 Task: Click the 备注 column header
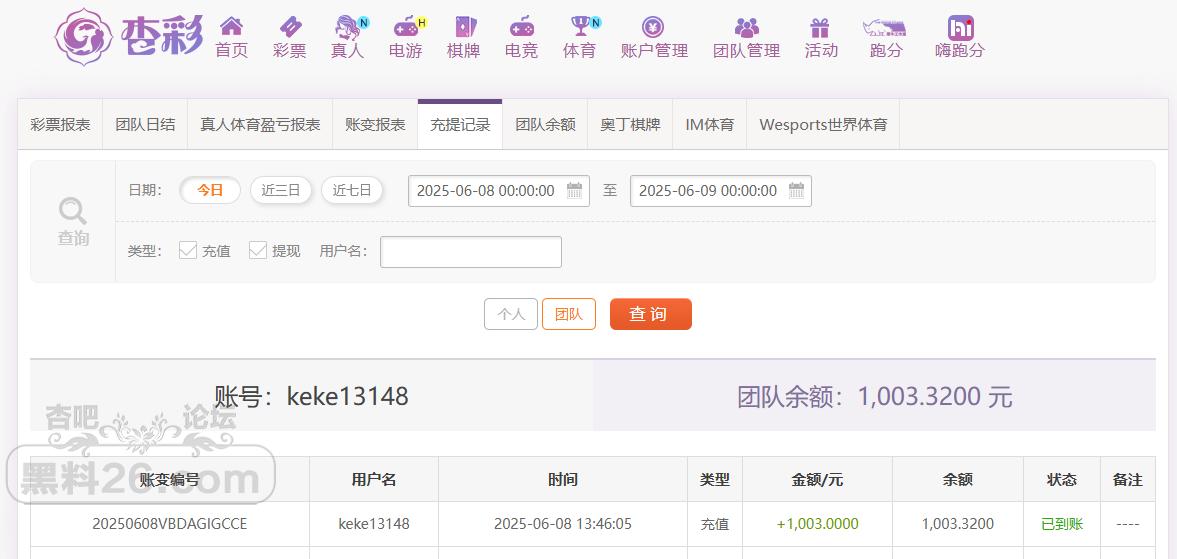pos(1128,479)
